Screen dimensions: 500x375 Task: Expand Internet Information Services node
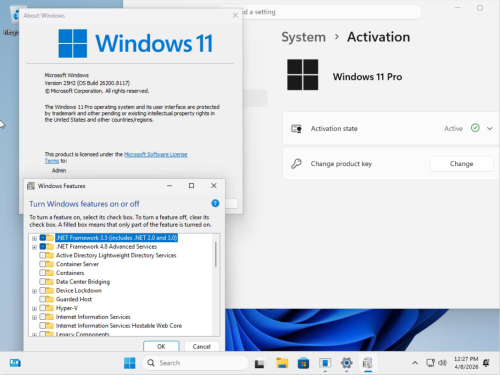pyautogui.click(x=34, y=318)
